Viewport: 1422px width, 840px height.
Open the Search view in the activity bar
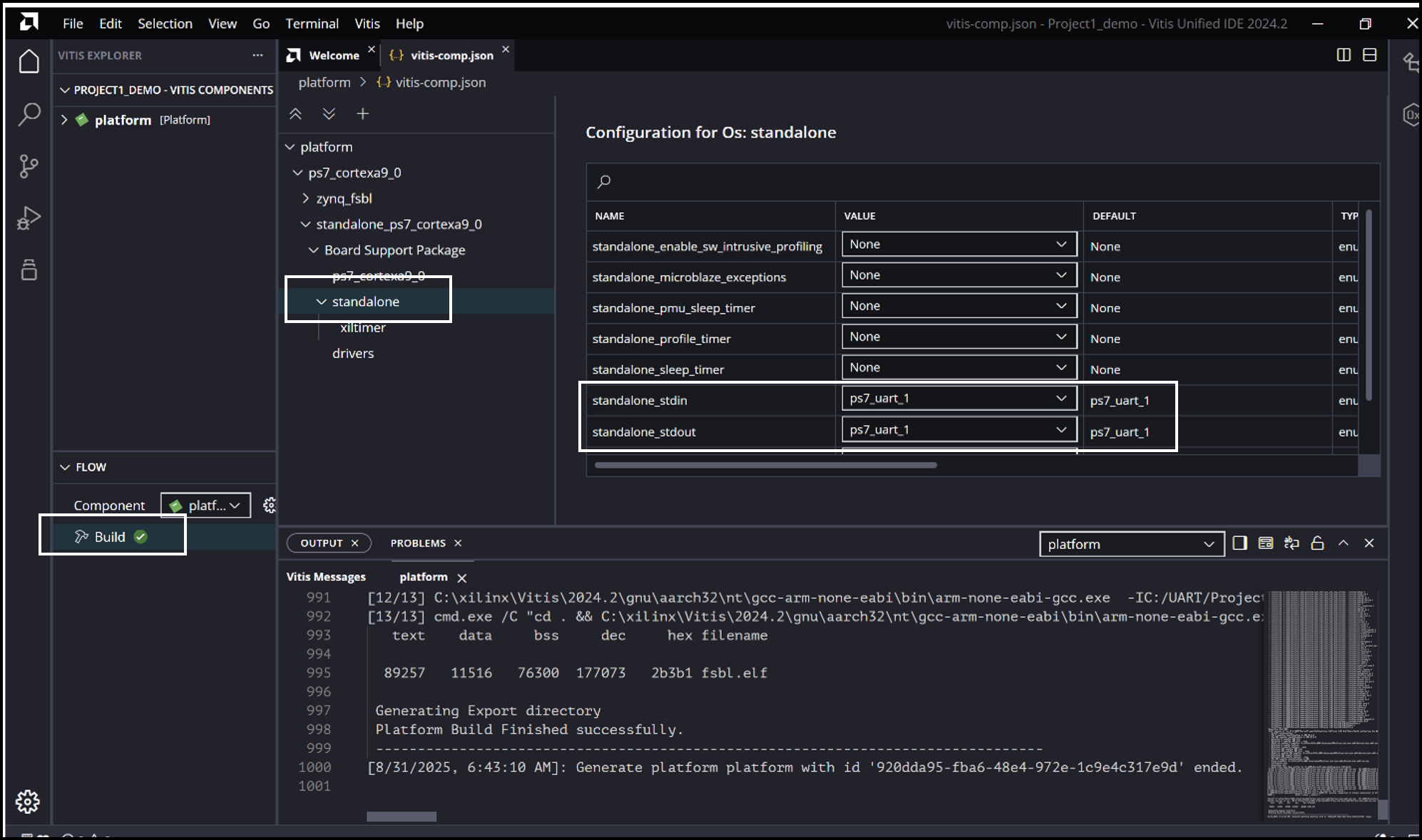click(29, 114)
